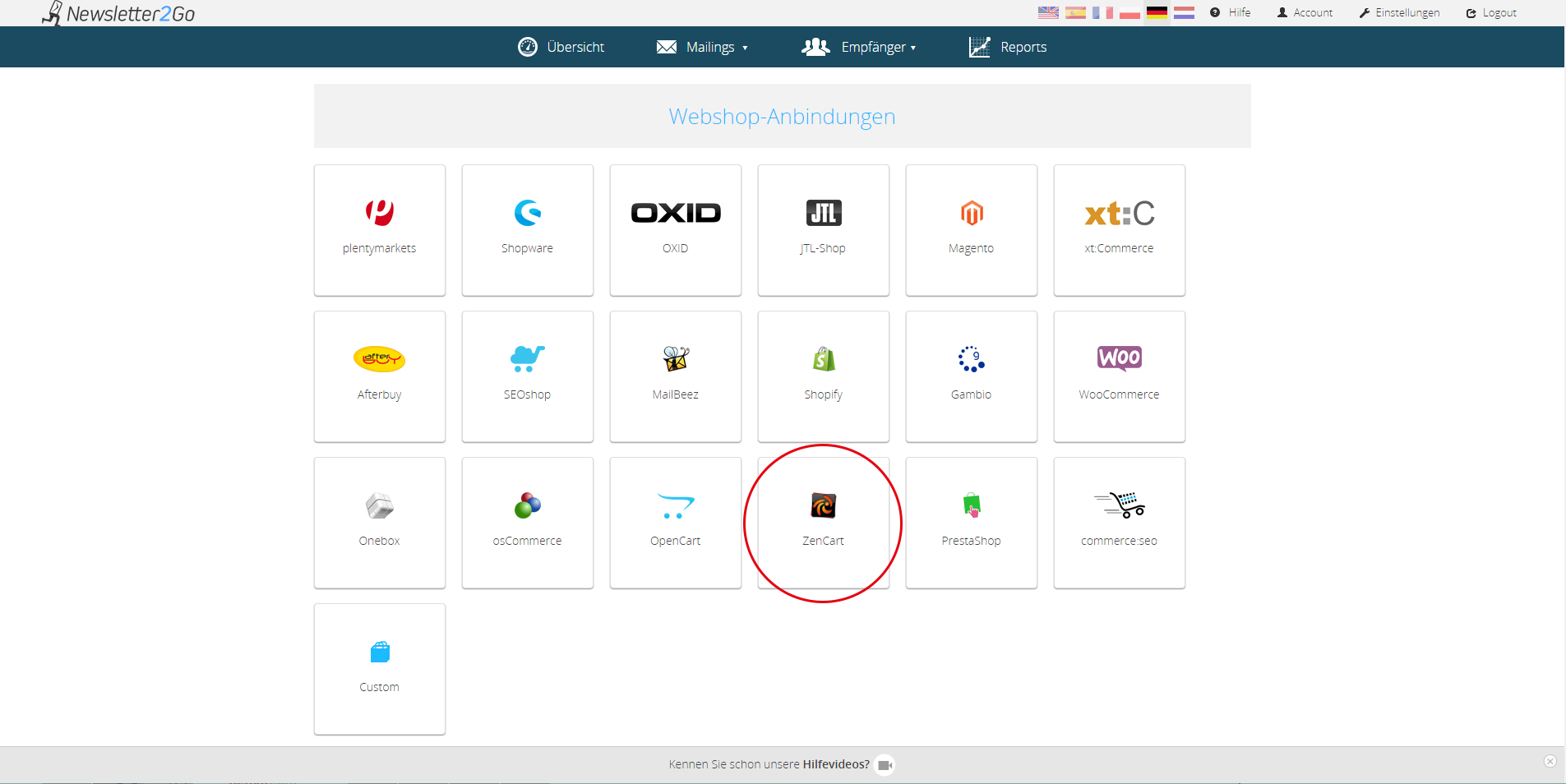Open the WooCommerce integration
1566x784 pixels.
pyautogui.click(x=1120, y=376)
